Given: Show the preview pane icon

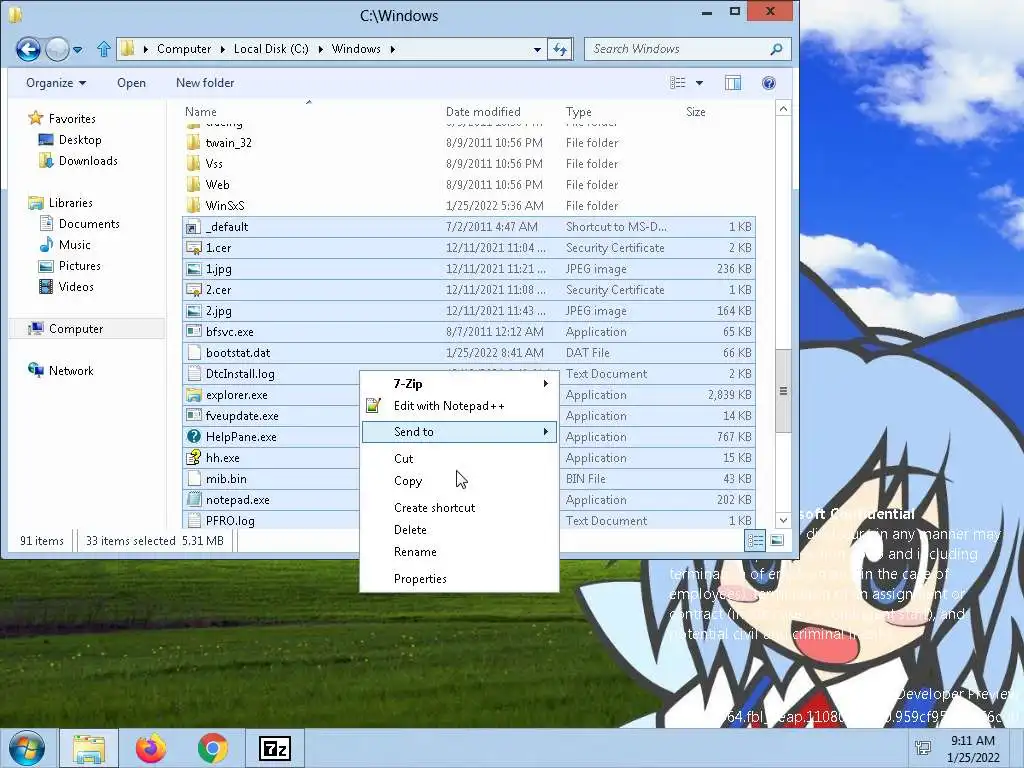Looking at the screenshot, I should tap(733, 83).
